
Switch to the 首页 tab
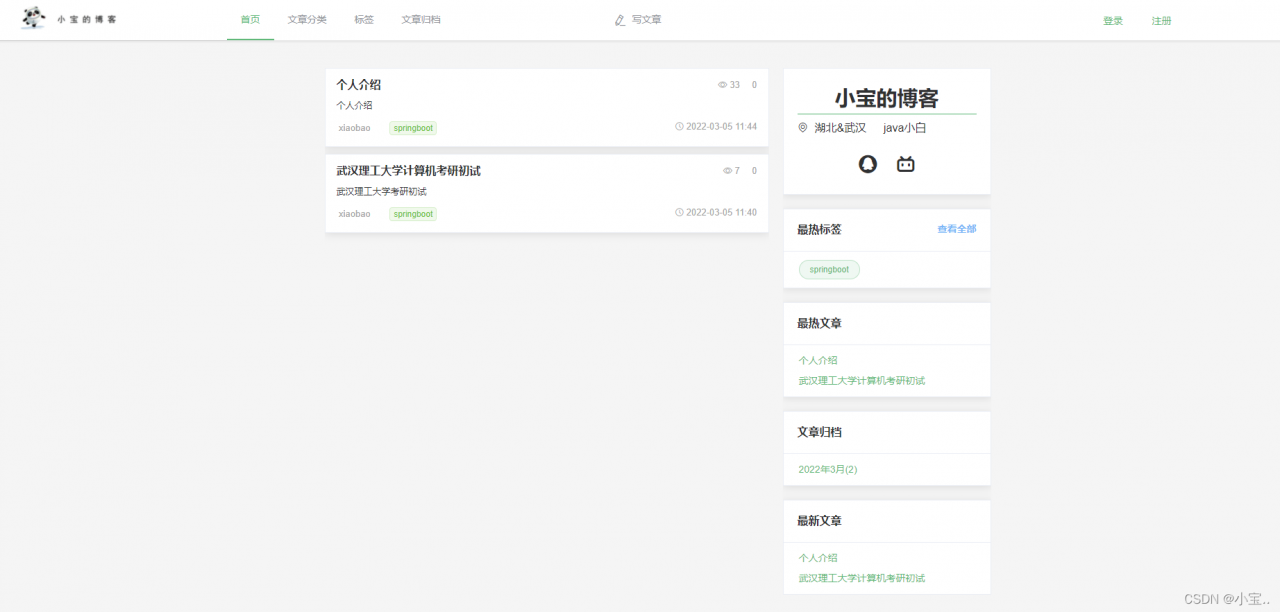pyautogui.click(x=249, y=18)
